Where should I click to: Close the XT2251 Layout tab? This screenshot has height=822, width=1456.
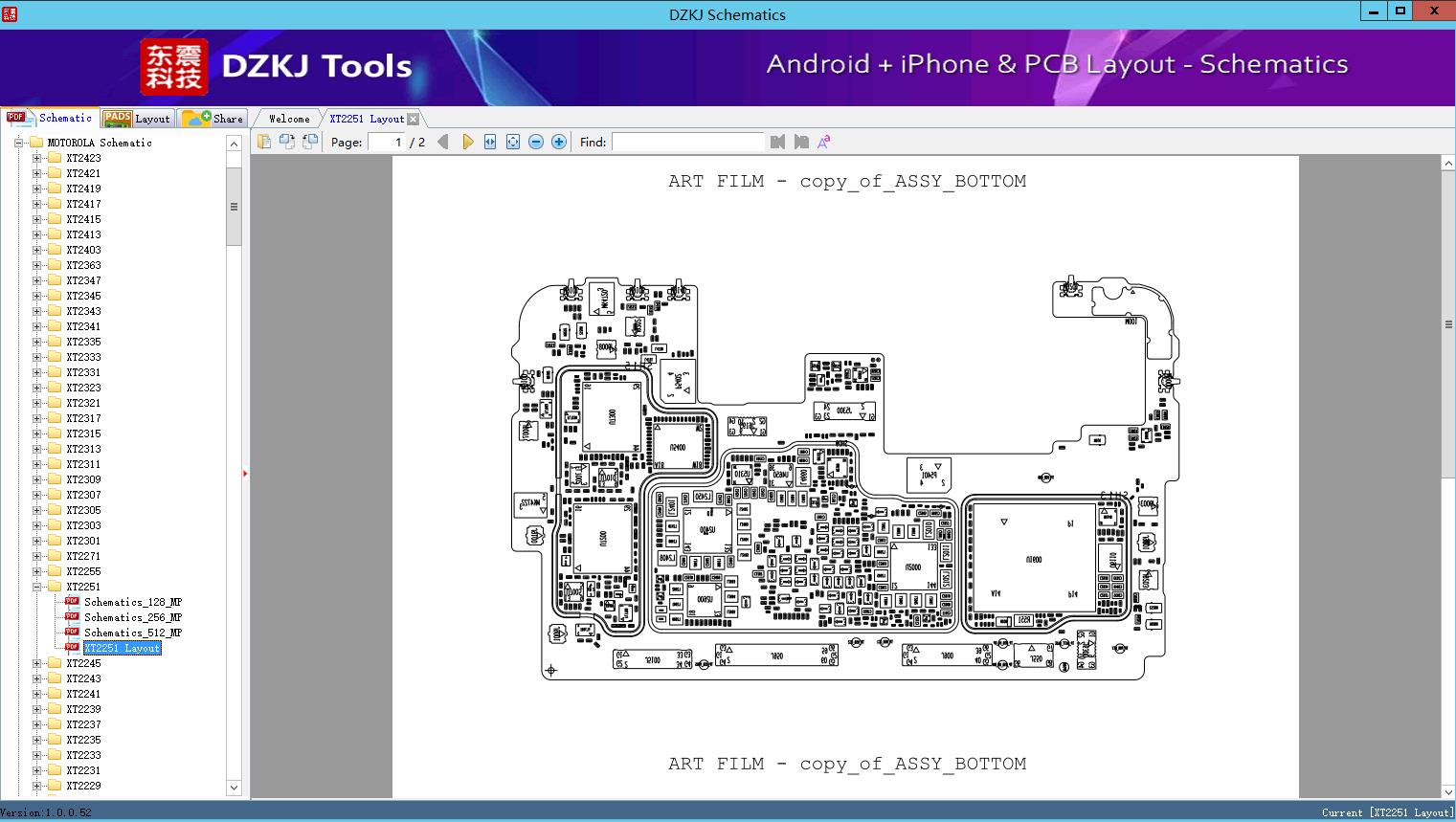413,119
